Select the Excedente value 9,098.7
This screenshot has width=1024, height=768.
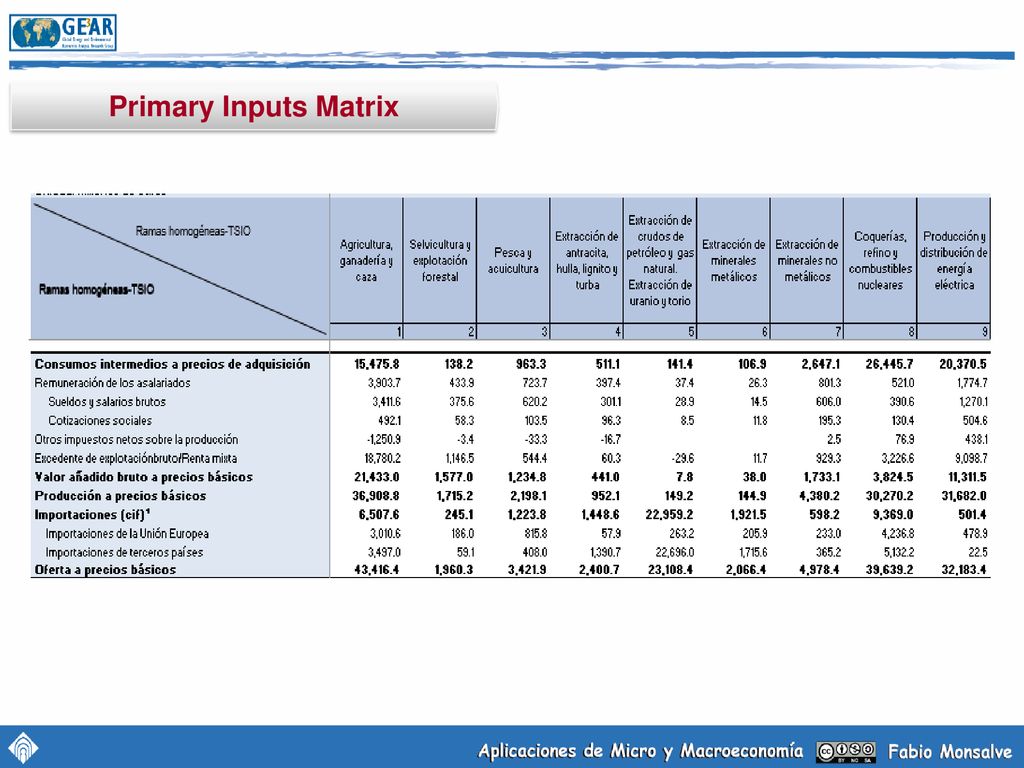972,458
